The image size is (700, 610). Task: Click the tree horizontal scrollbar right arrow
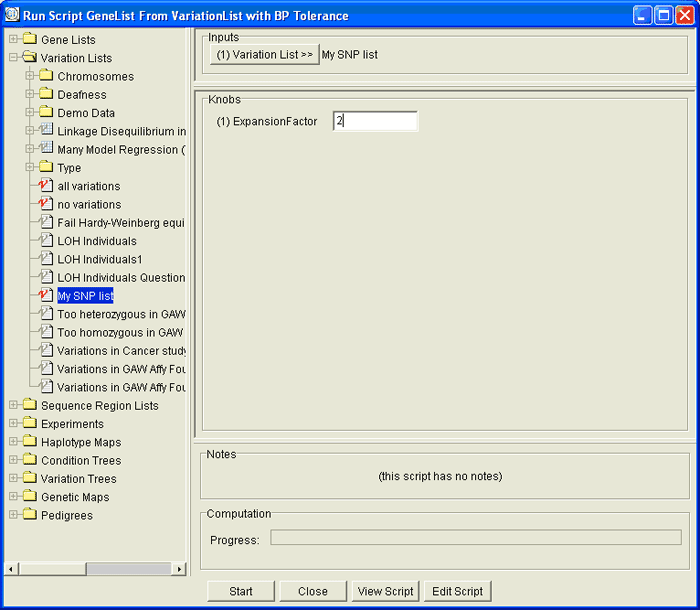pos(180,569)
